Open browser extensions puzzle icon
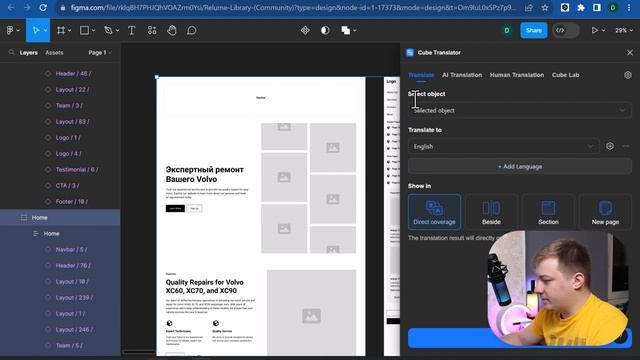Image resolution: width=640 pixels, height=360 pixels. (581, 8)
